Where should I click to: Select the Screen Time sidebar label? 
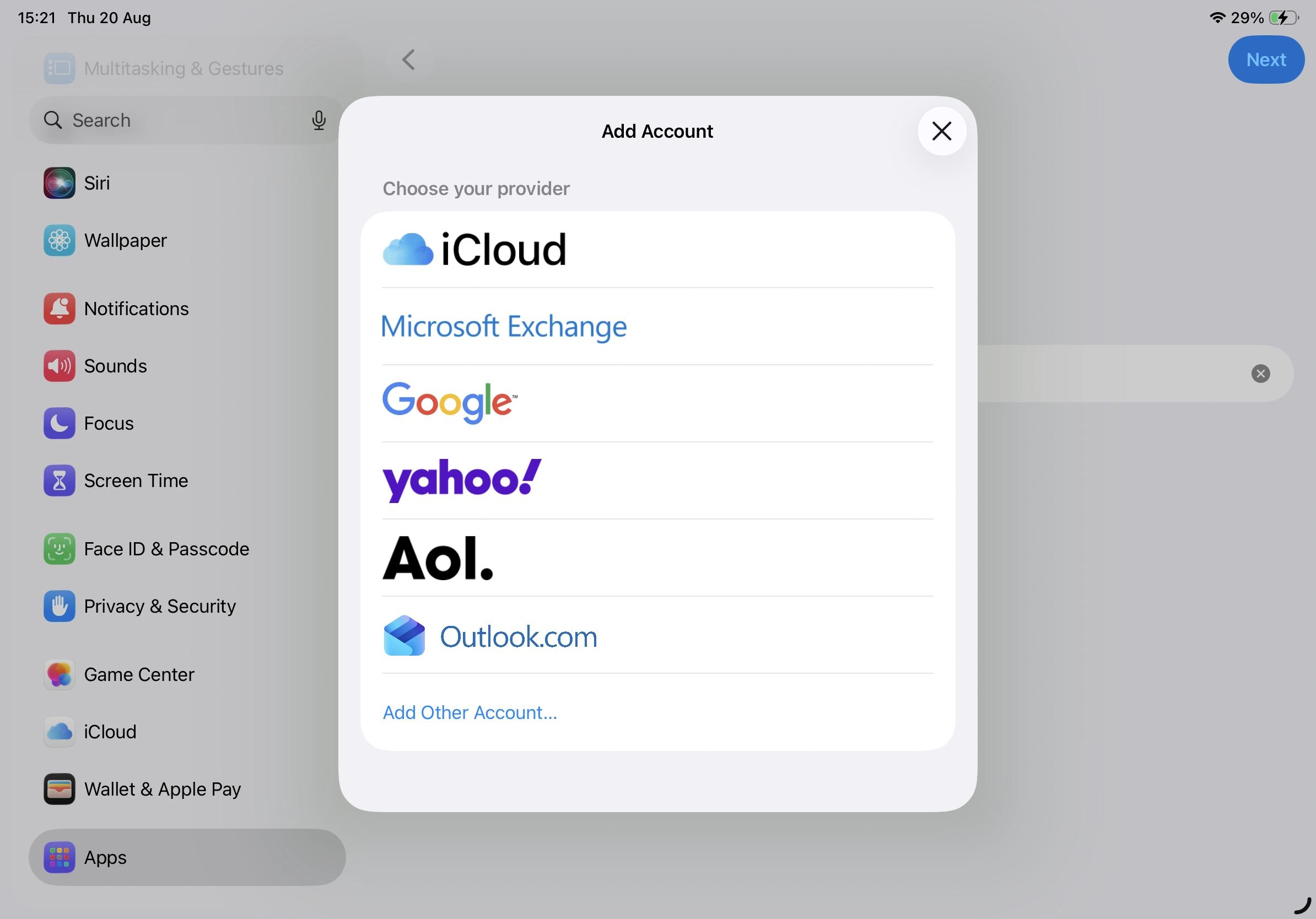coord(137,480)
